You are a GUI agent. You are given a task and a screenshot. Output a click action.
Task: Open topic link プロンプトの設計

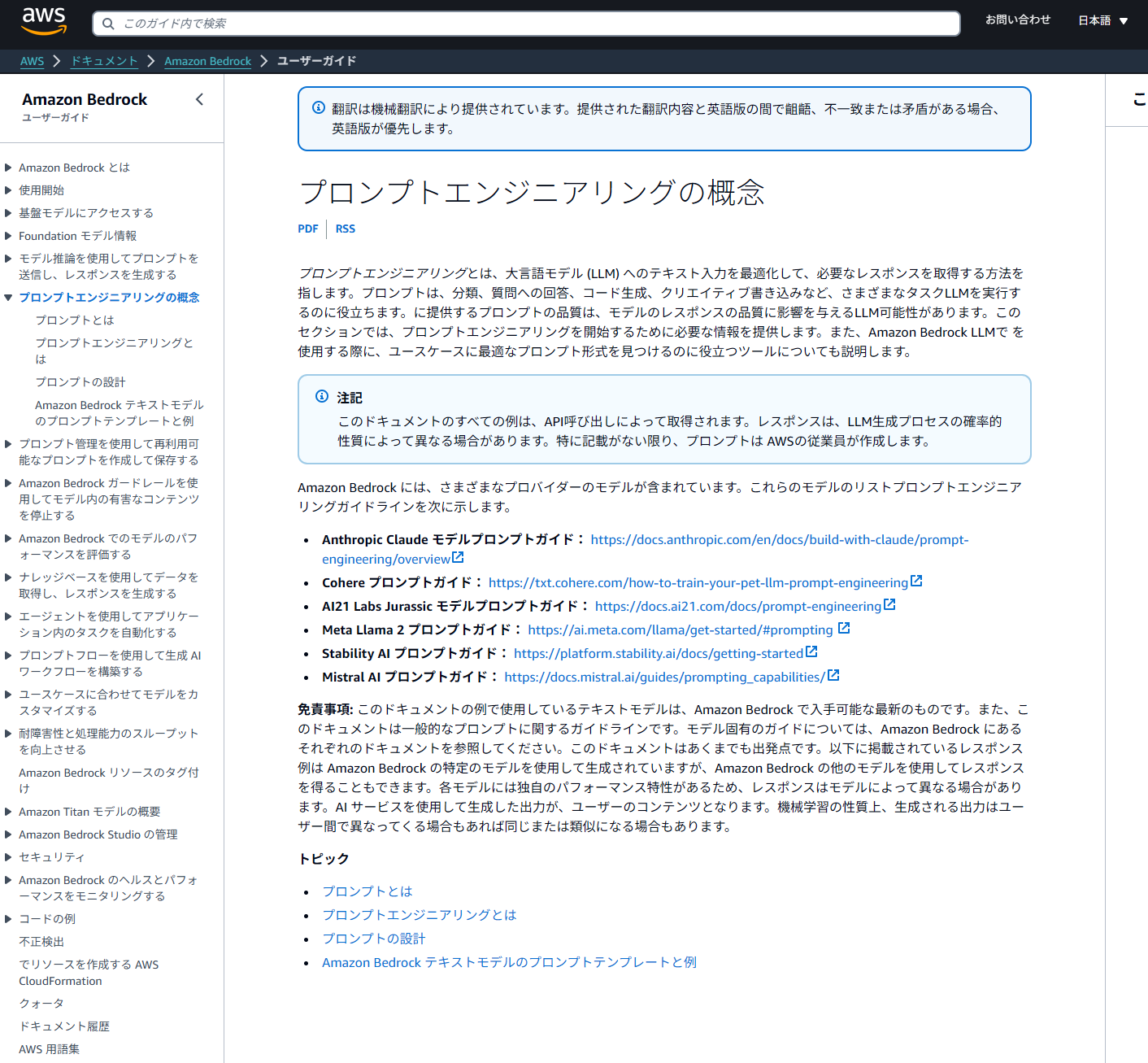click(374, 939)
